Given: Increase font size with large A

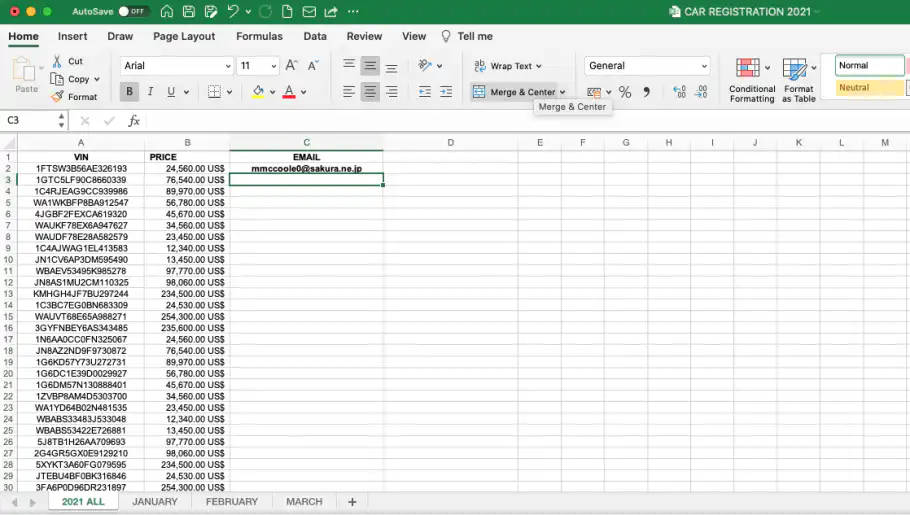Looking at the screenshot, I should pos(291,65).
